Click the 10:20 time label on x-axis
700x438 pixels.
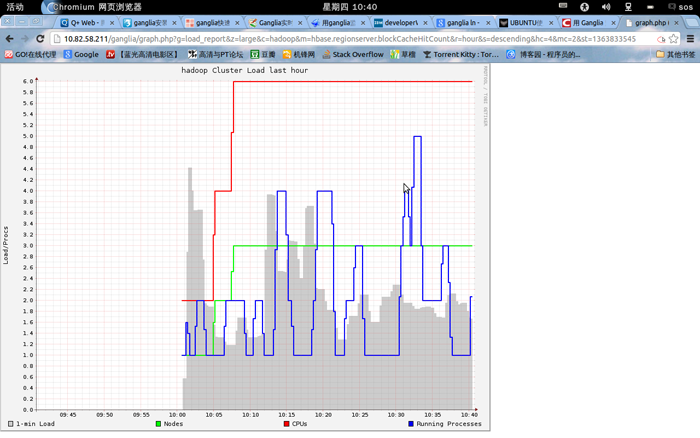323,415
